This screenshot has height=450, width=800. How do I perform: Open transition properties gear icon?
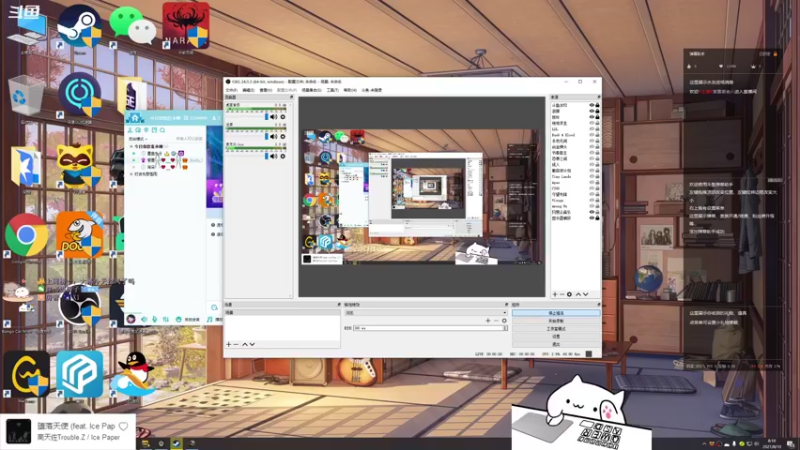tap(504, 320)
